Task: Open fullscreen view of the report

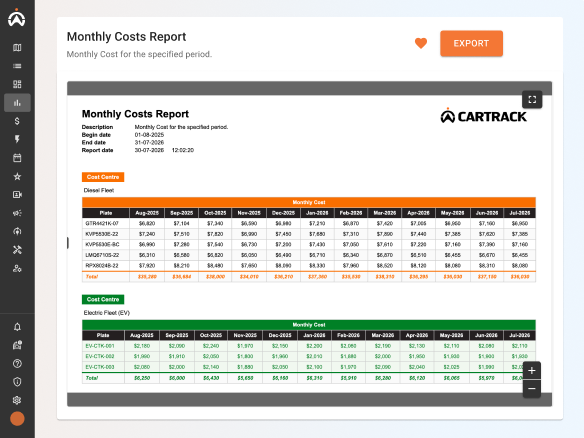Action: tap(532, 99)
